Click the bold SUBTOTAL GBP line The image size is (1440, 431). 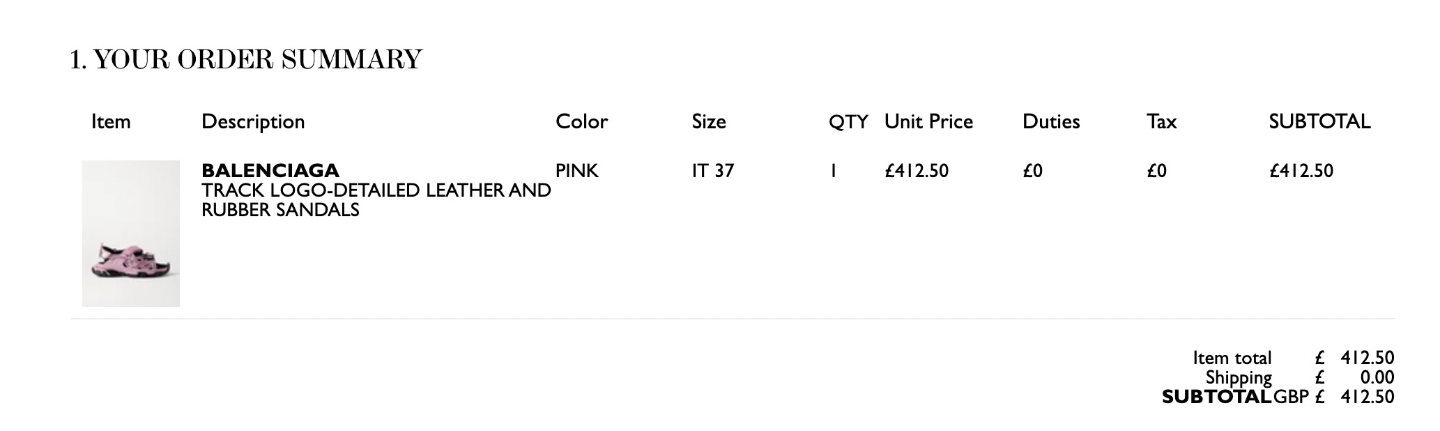(x=1277, y=397)
